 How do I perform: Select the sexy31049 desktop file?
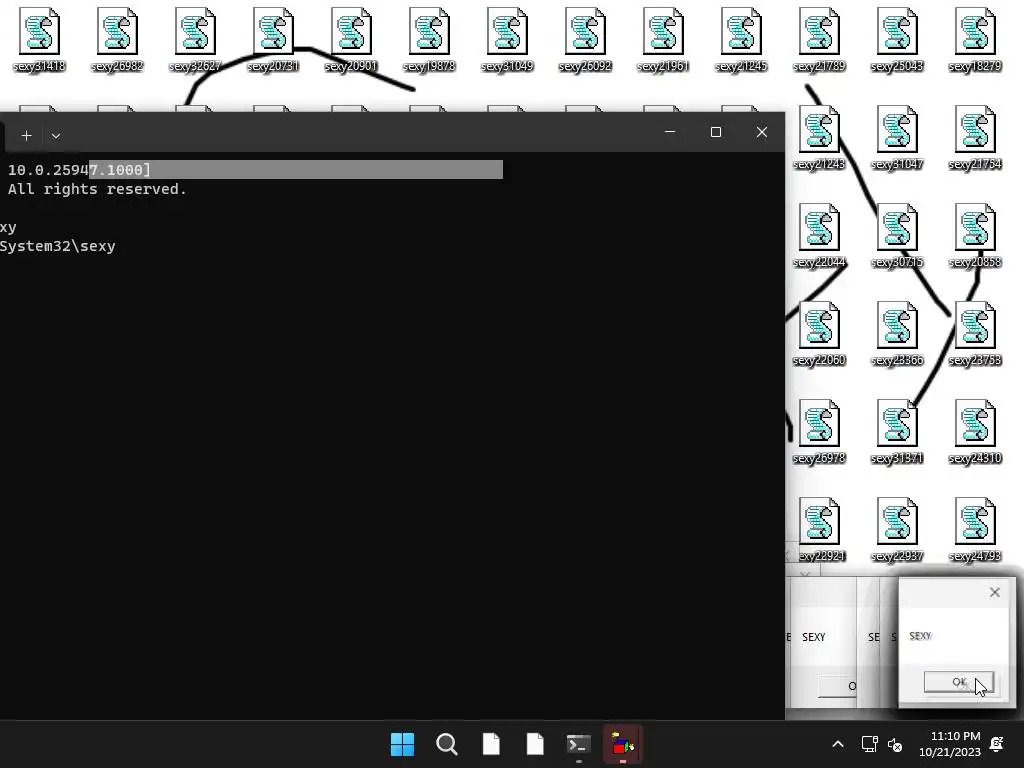[x=507, y=40]
